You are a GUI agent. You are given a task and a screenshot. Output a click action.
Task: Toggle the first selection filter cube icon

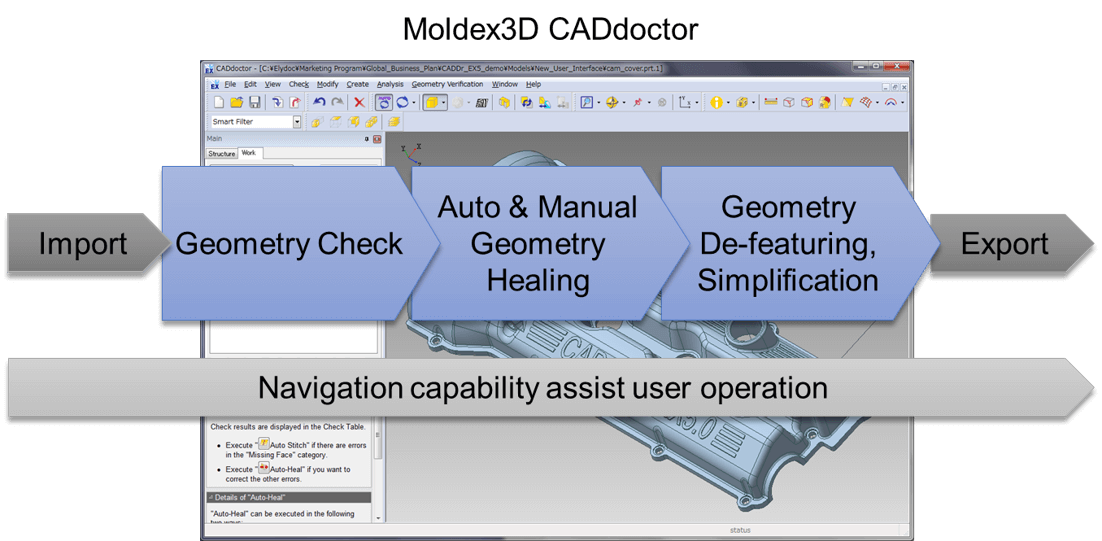(318, 122)
